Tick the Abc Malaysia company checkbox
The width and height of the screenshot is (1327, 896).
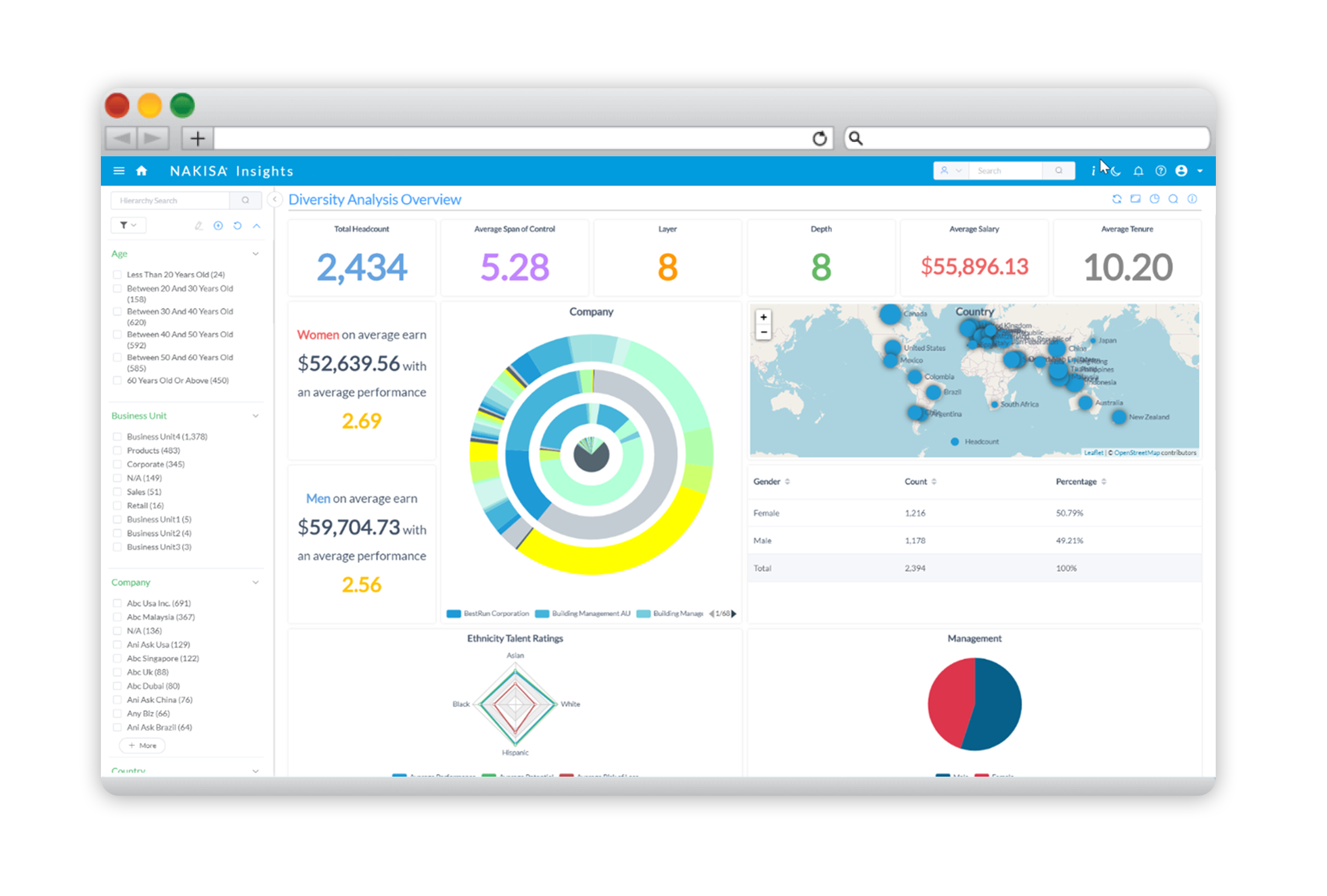[117, 617]
